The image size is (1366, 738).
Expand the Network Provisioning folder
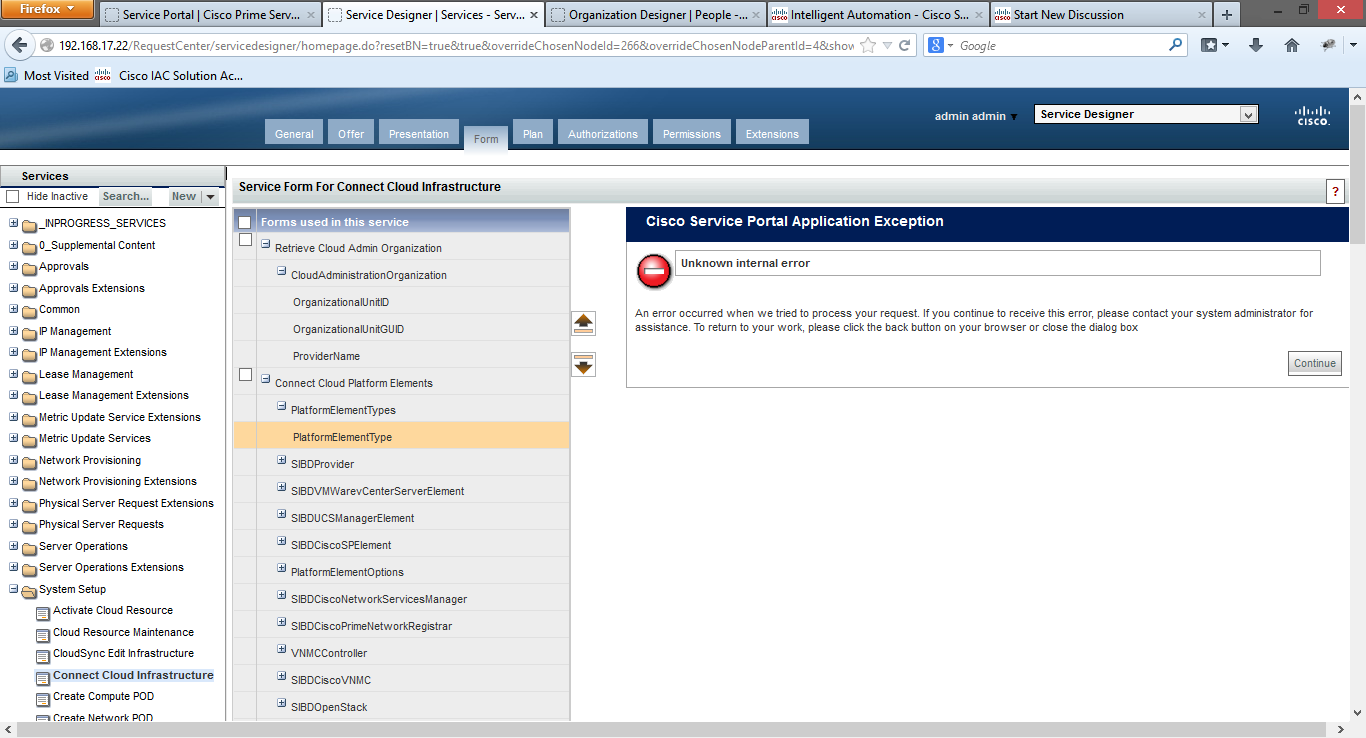point(14,460)
